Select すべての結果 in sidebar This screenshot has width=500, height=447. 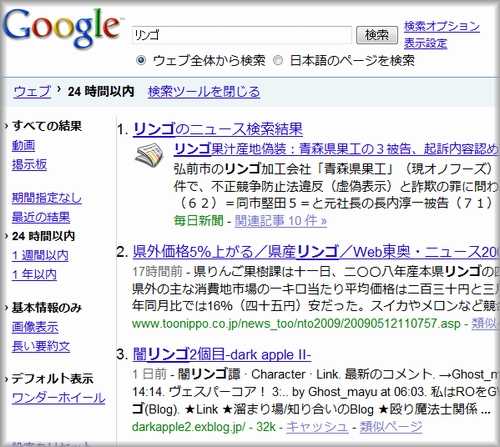[47, 126]
